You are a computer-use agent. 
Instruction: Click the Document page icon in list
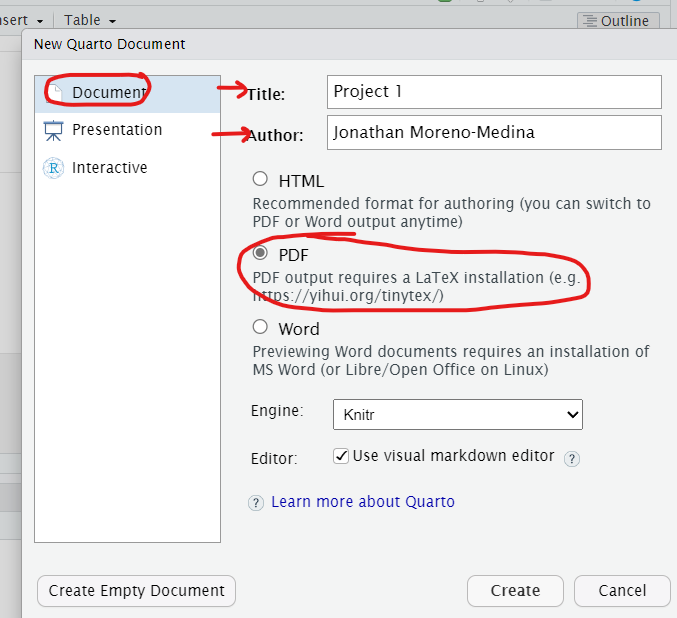pyautogui.click(x=54, y=91)
